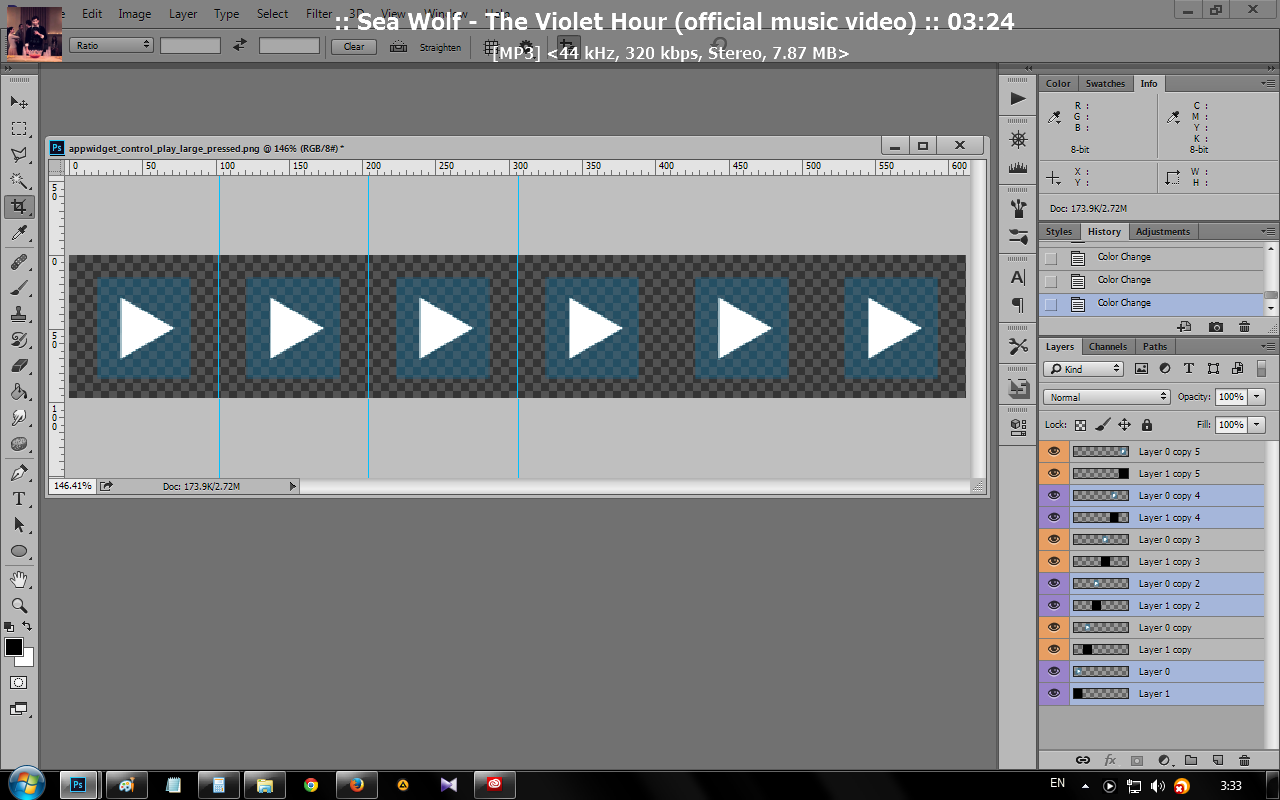Viewport: 1280px width, 800px height.
Task: Open the collapsed Character panel icon
Action: (1018, 277)
